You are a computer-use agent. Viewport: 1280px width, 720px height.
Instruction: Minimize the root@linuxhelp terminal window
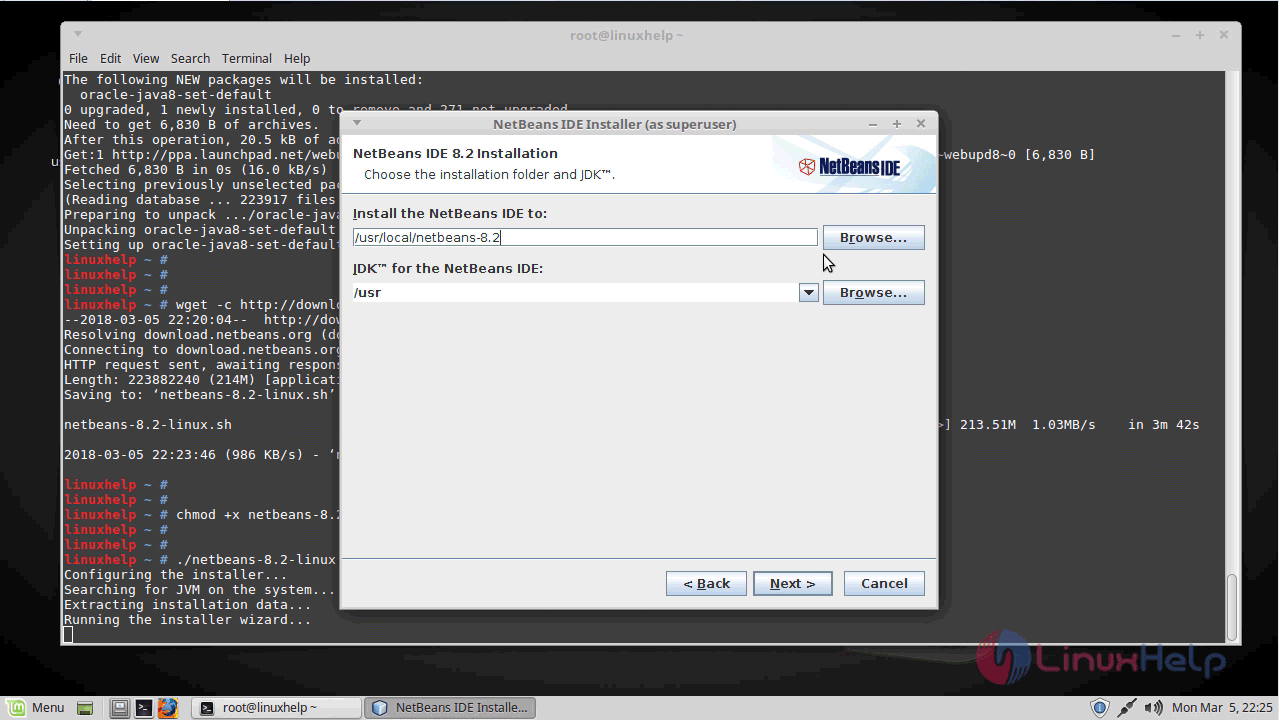(1175, 35)
